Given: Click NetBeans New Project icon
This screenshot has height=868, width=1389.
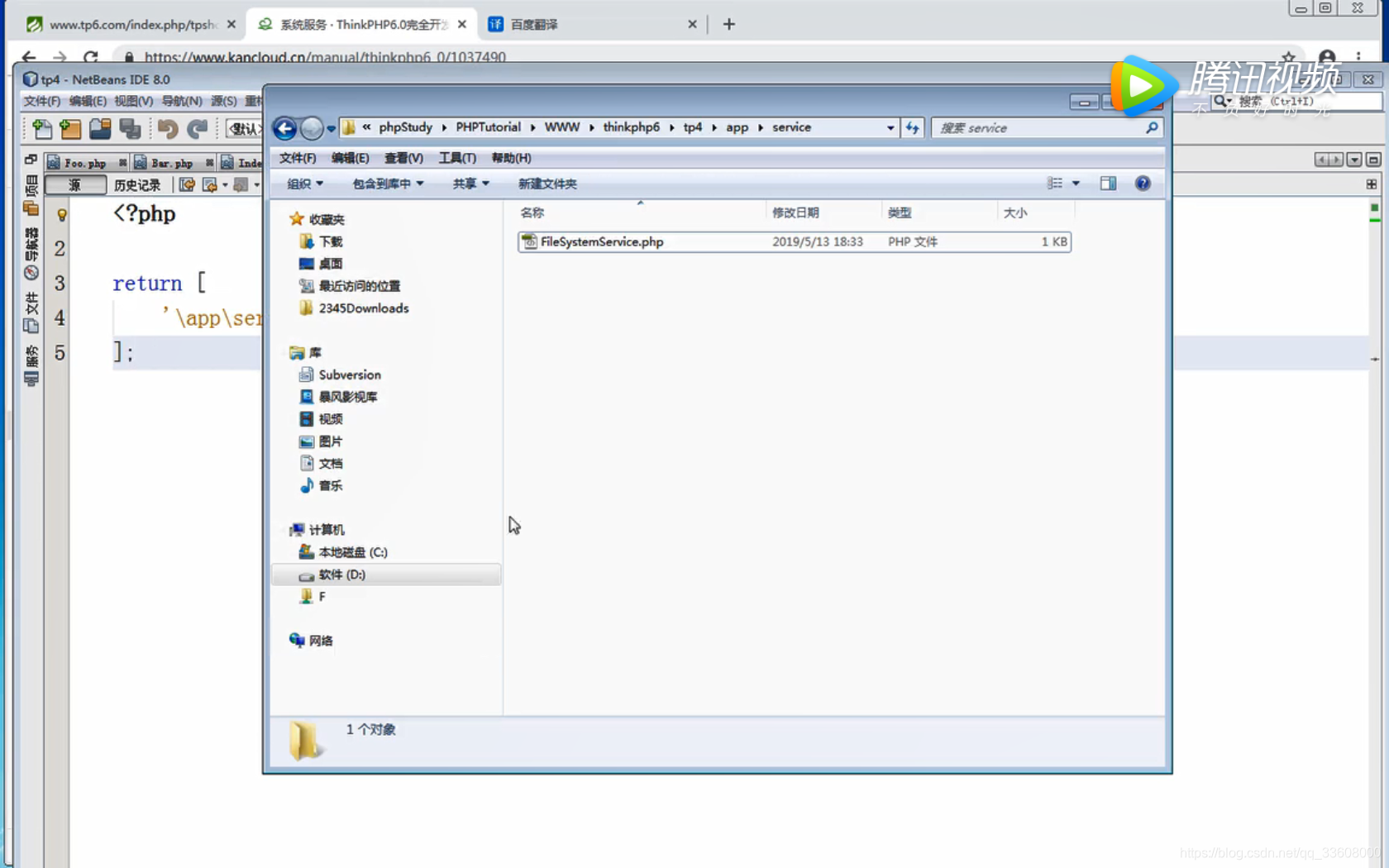Looking at the screenshot, I should click(x=71, y=128).
